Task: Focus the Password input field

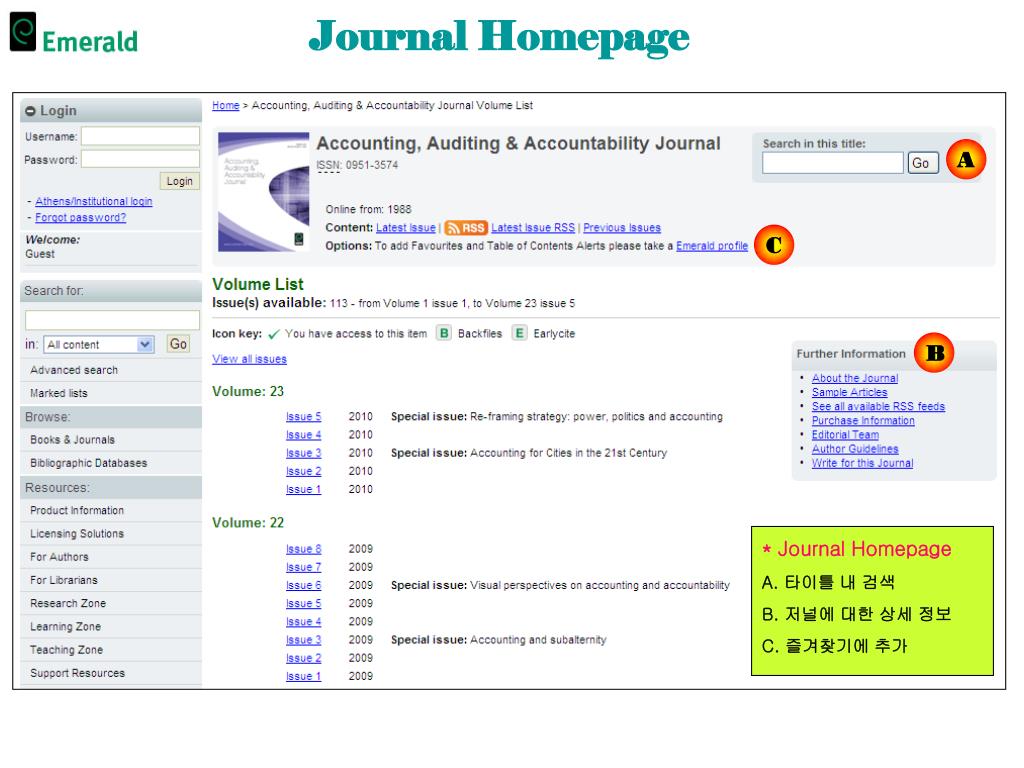Action: 140,159
